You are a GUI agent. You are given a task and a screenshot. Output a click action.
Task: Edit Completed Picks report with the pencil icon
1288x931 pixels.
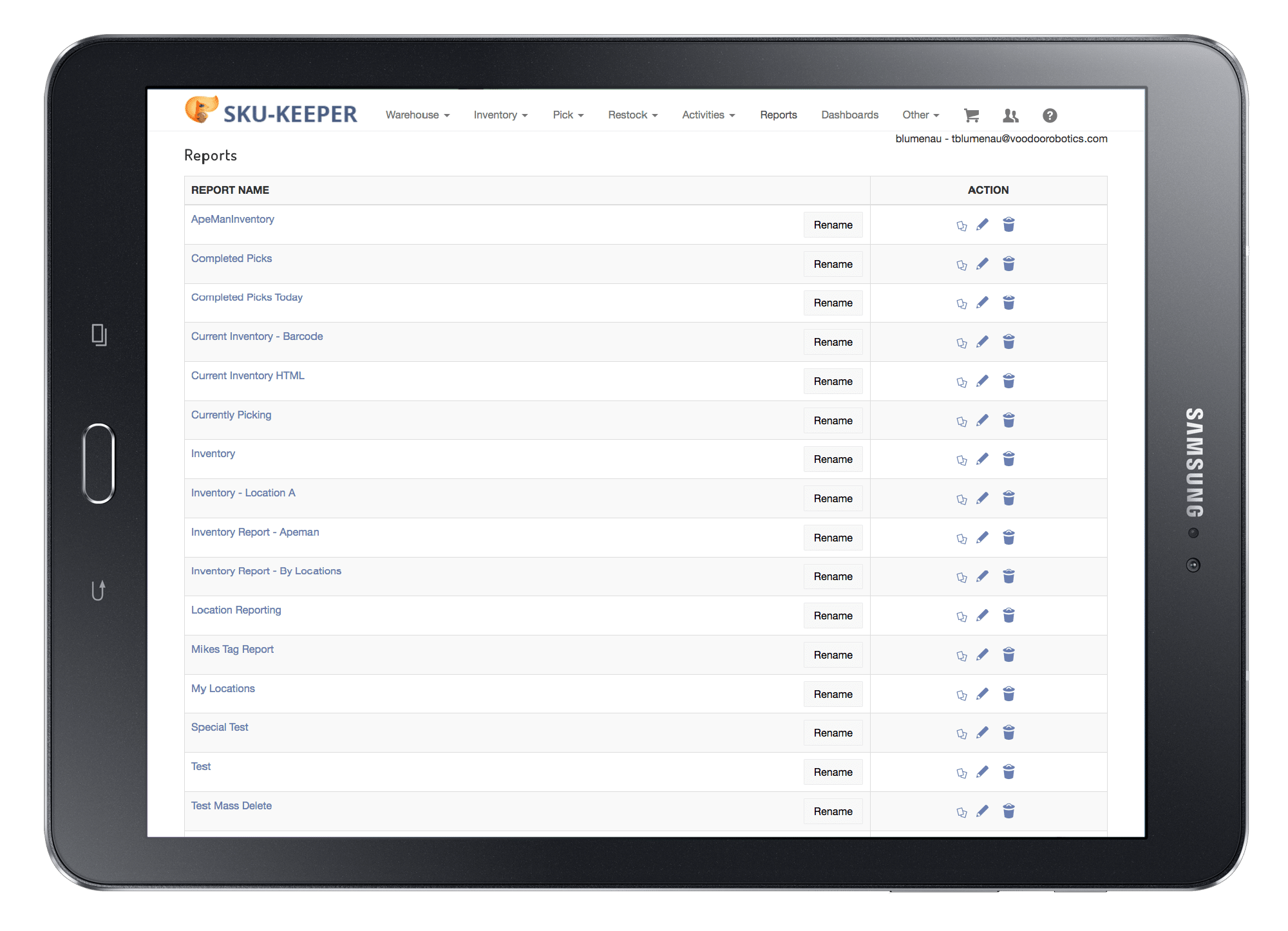pos(981,263)
